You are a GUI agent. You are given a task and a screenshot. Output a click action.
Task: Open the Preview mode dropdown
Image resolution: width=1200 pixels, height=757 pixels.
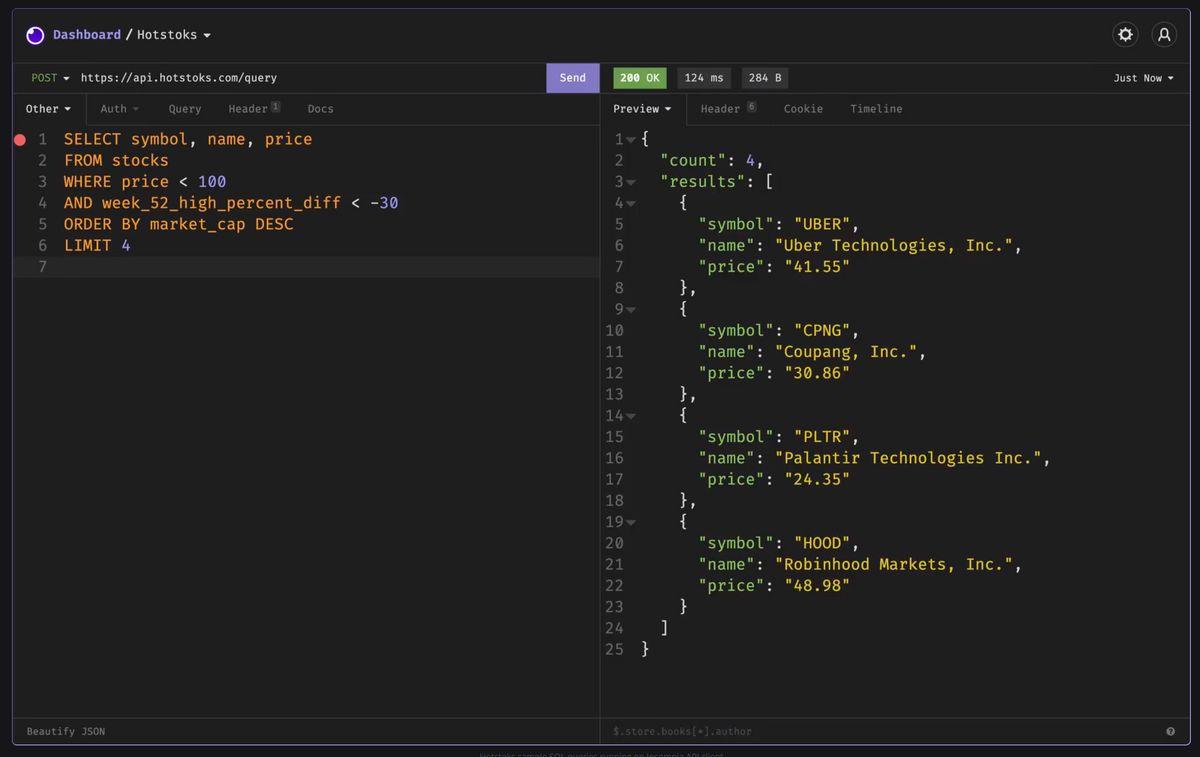click(643, 109)
